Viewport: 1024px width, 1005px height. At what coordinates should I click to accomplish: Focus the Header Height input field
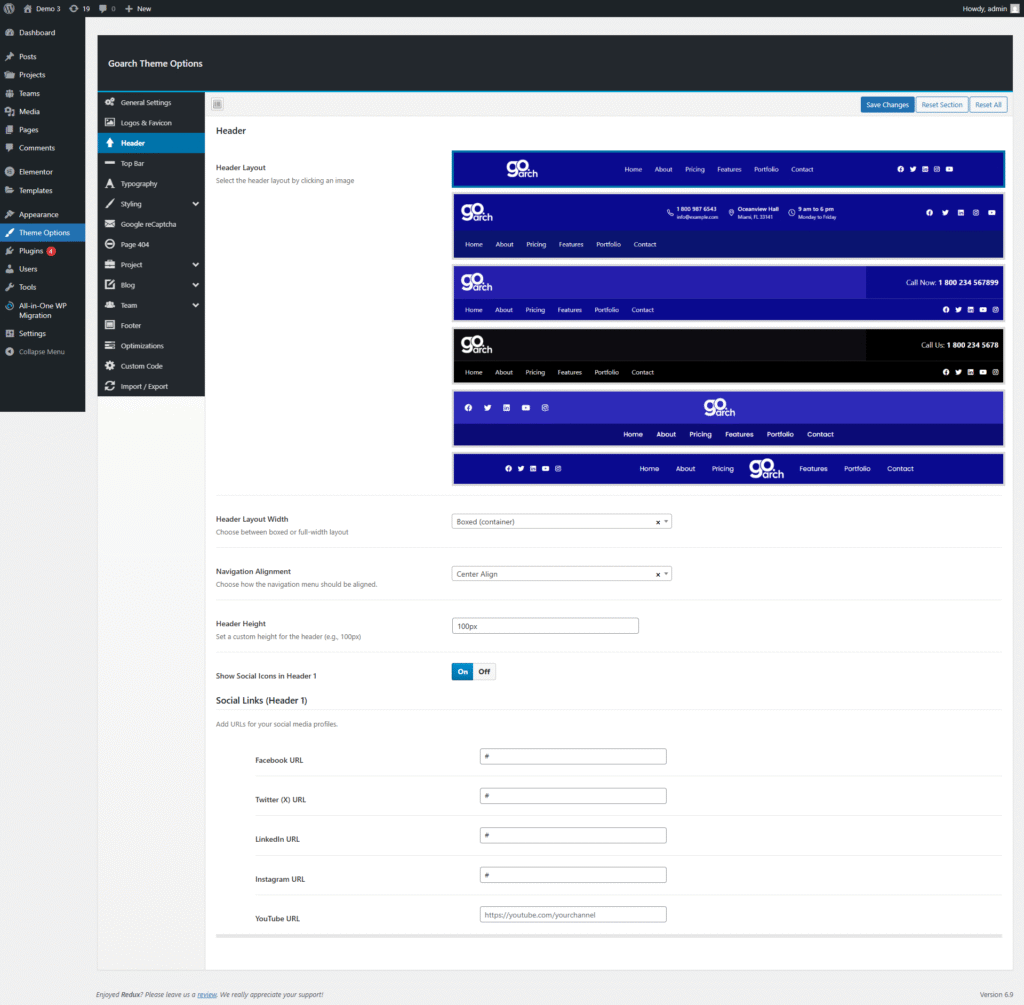tap(545, 626)
